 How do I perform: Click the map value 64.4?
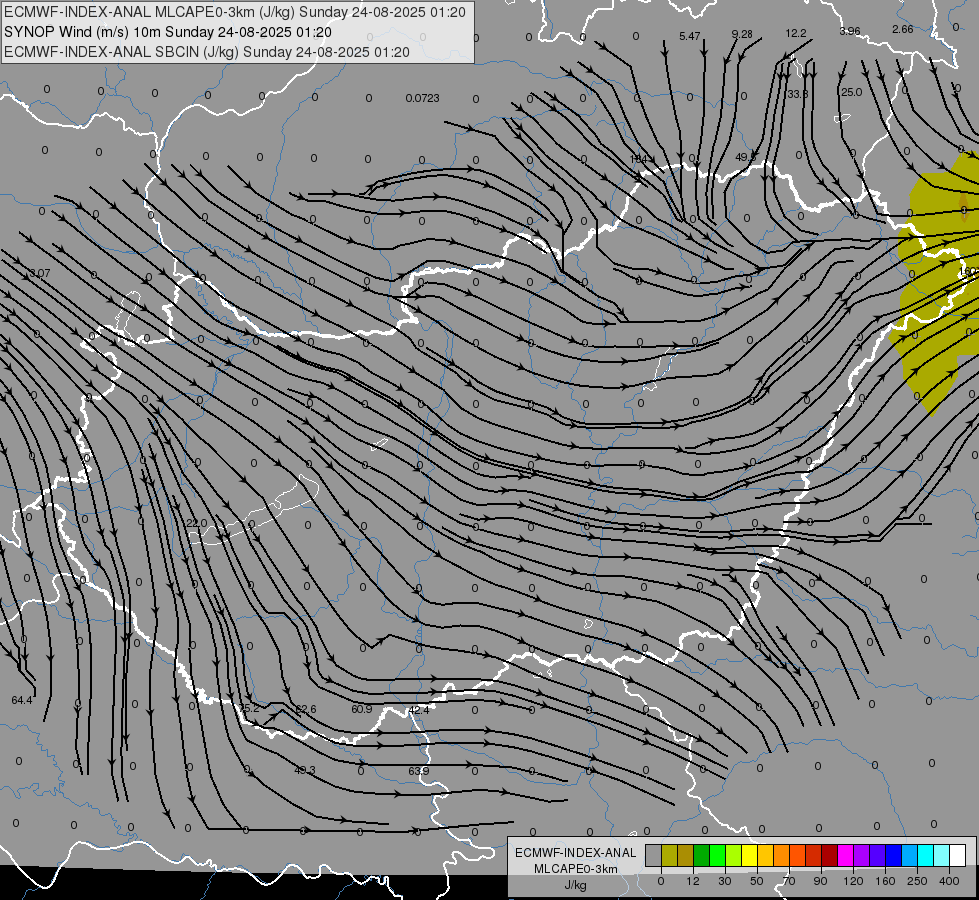(x=22, y=700)
